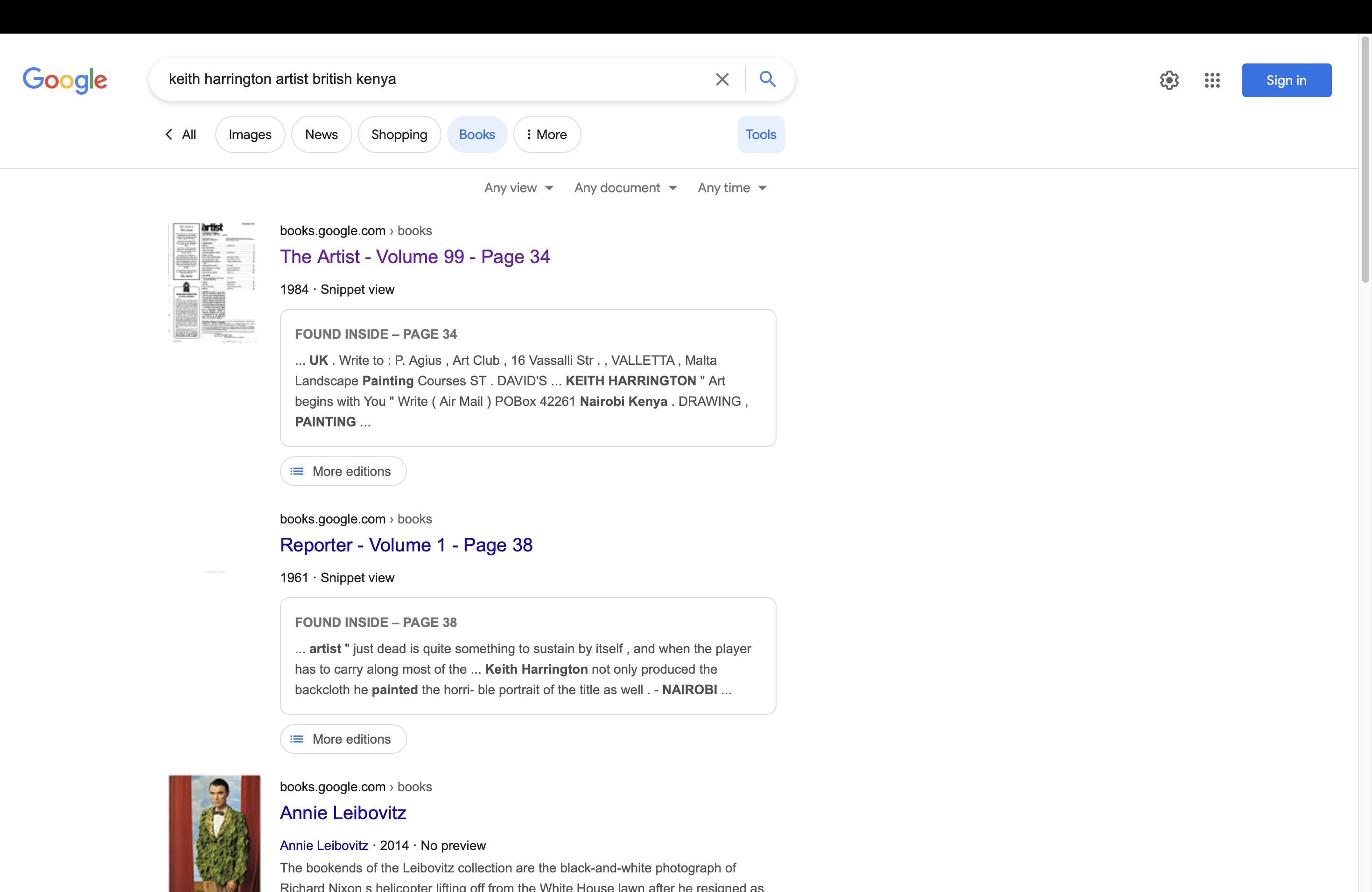Screen dimensions: 1372x892
Task: Click the Google logo
Action: coord(64,79)
